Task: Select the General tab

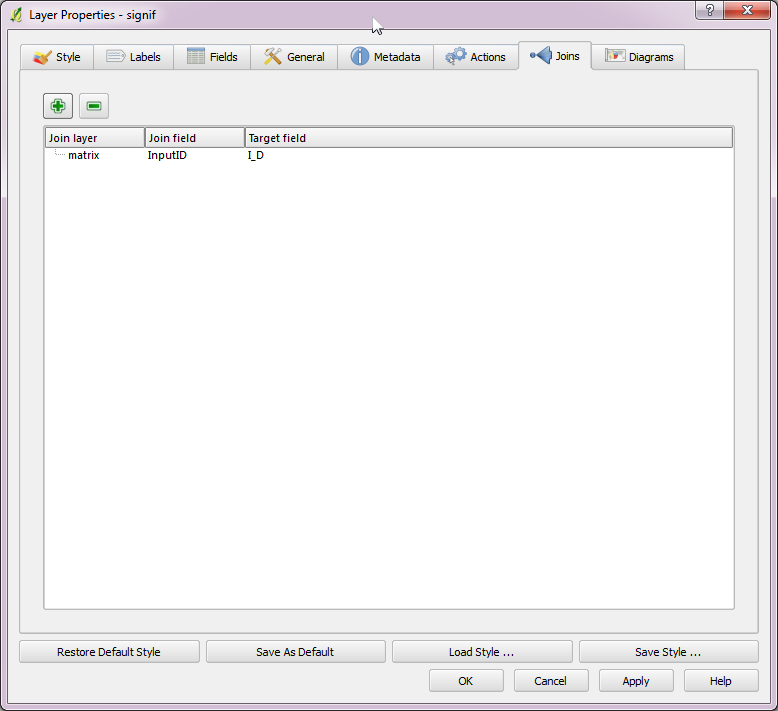Action: tap(294, 57)
